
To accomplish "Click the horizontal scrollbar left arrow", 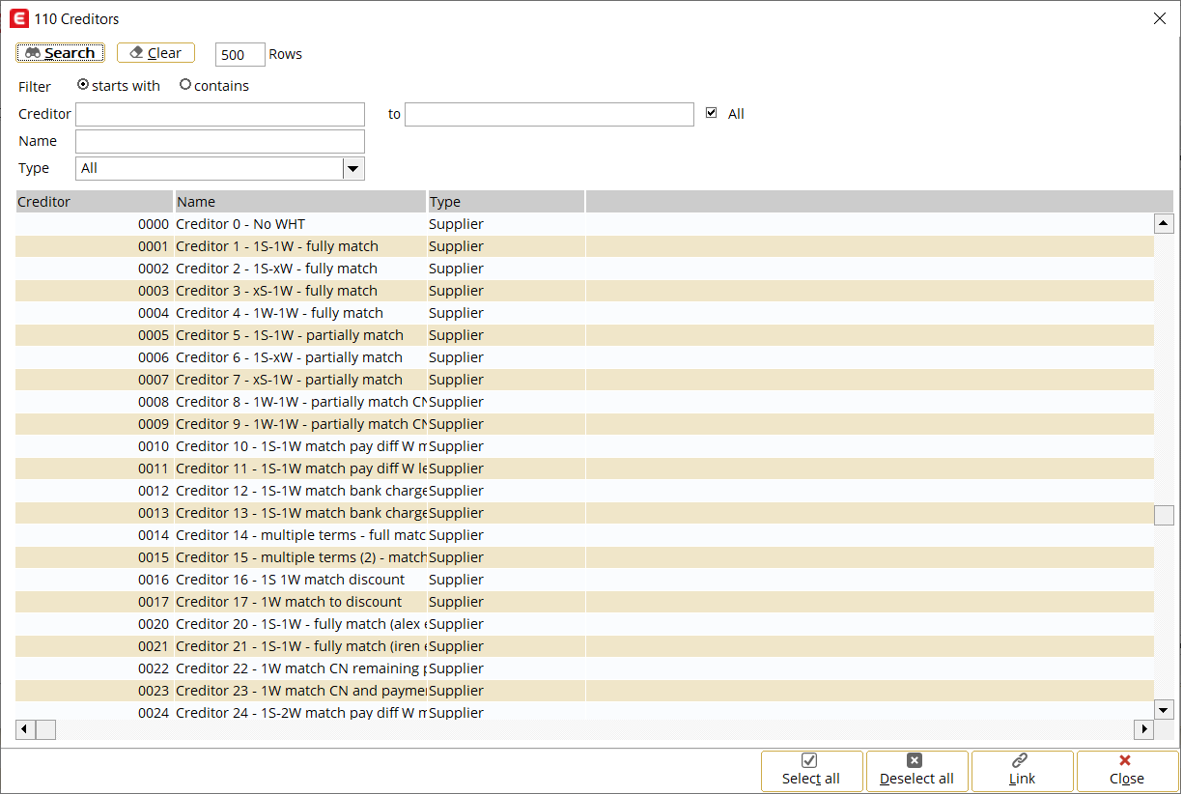I will click(x=25, y=729).
